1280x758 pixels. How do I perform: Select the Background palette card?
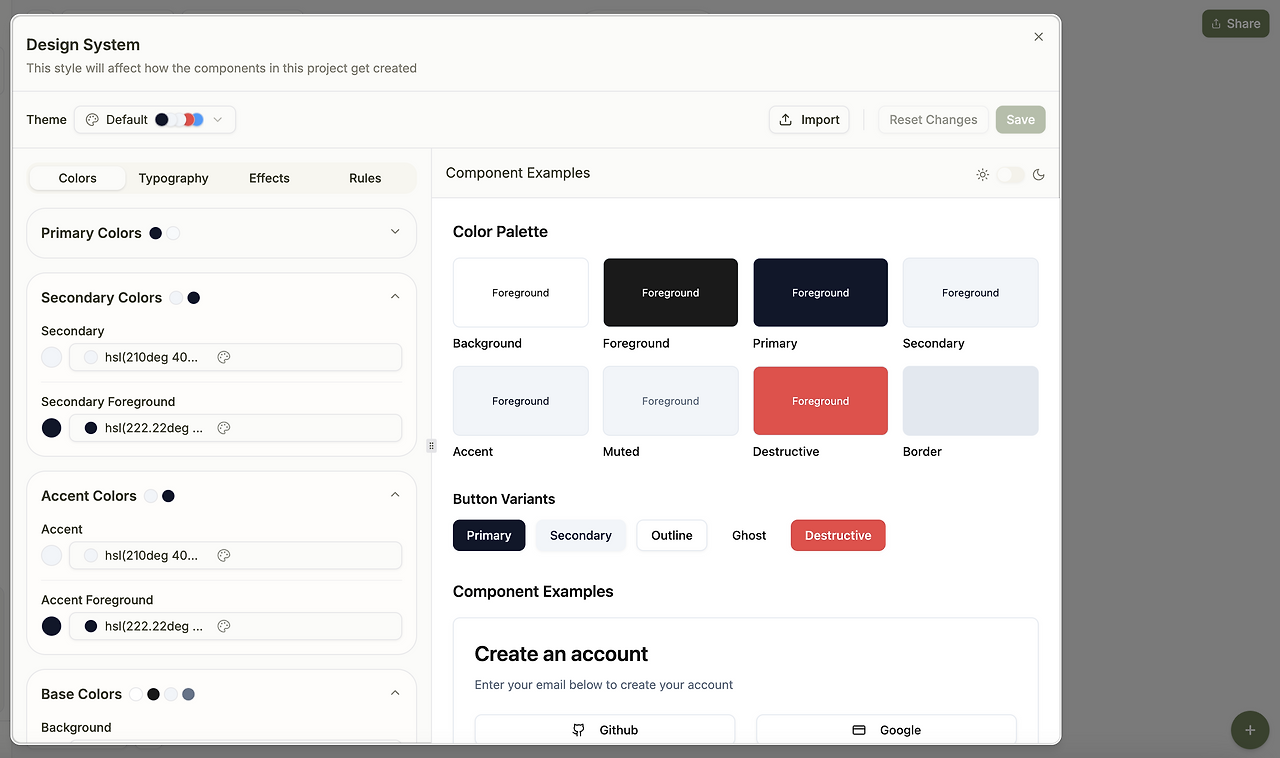(x=521, y=292)
